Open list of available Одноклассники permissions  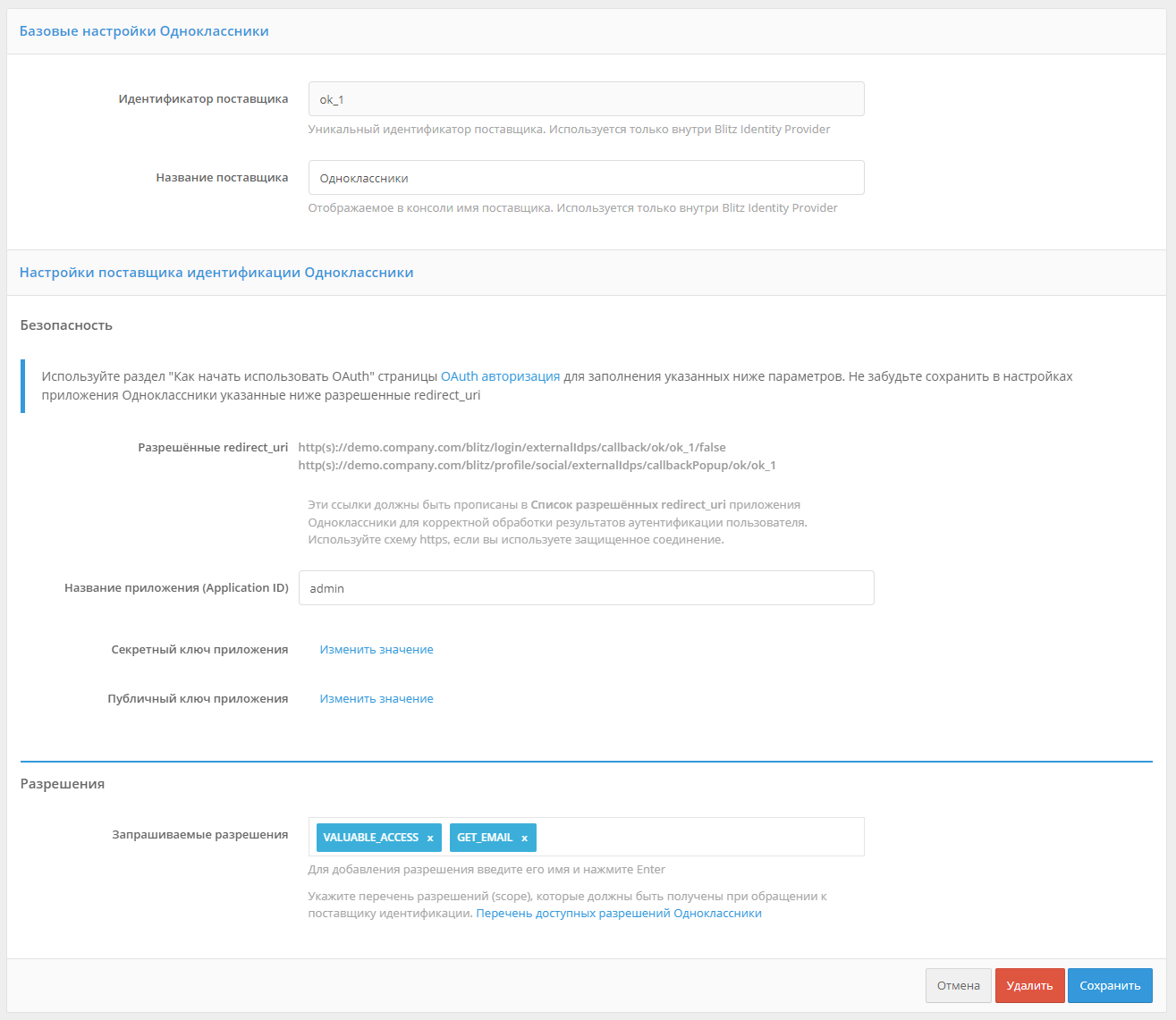619,914
